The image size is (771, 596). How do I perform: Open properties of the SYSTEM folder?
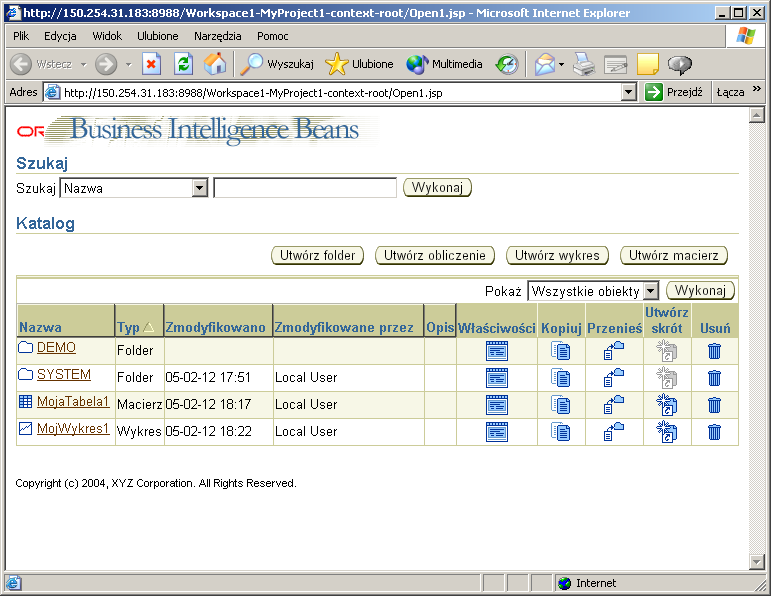click(497, 378)
